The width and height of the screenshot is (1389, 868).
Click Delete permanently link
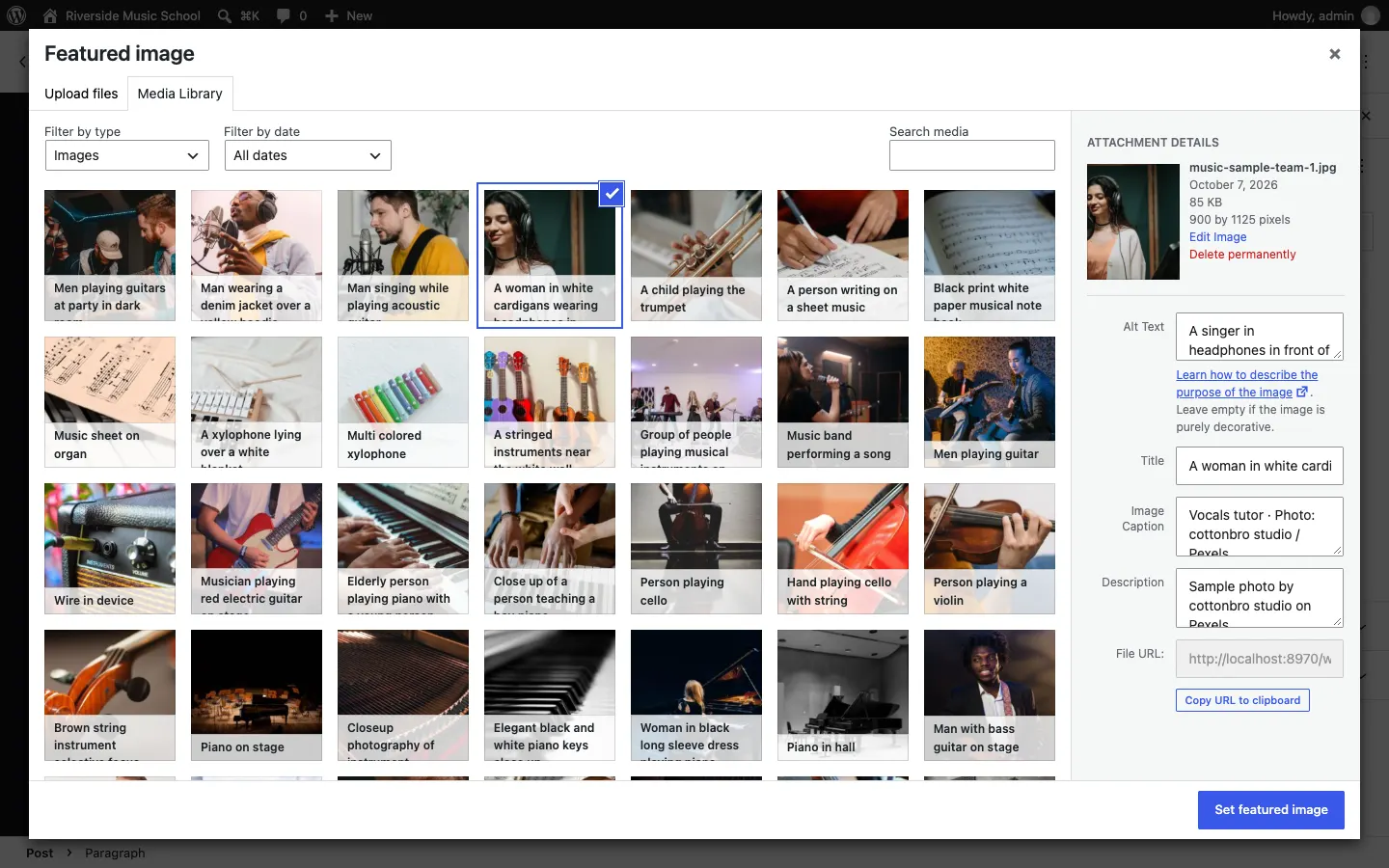click(x=1242, y=255)
